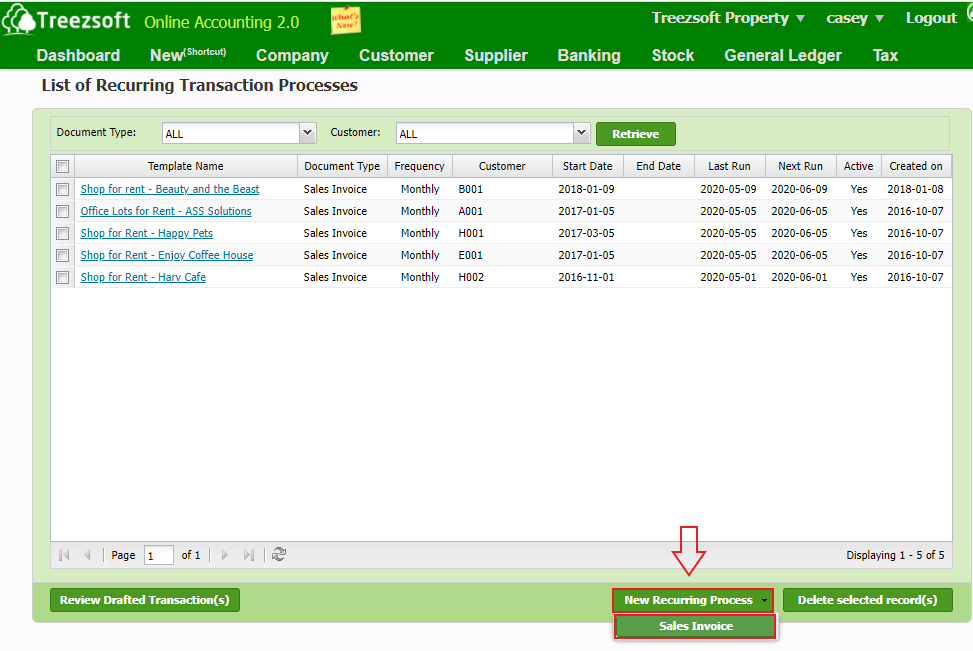
Task: Refresh the list with the refresh icon
Action: pyautogui.click(x=278, y=554)
